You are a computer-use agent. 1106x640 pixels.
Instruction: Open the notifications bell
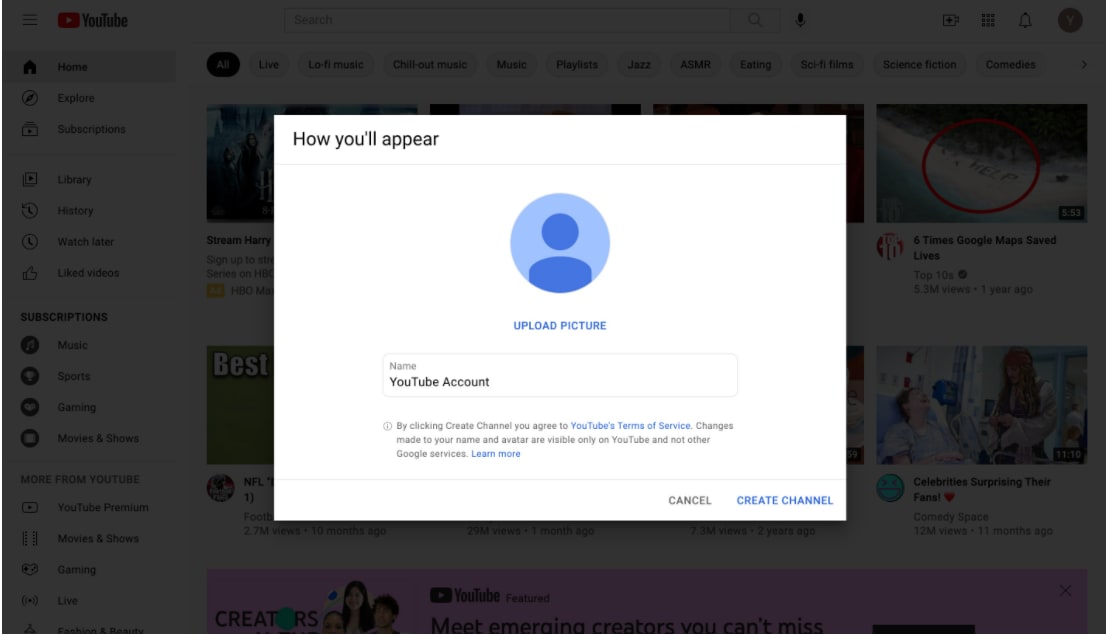tap(1025, 20)
